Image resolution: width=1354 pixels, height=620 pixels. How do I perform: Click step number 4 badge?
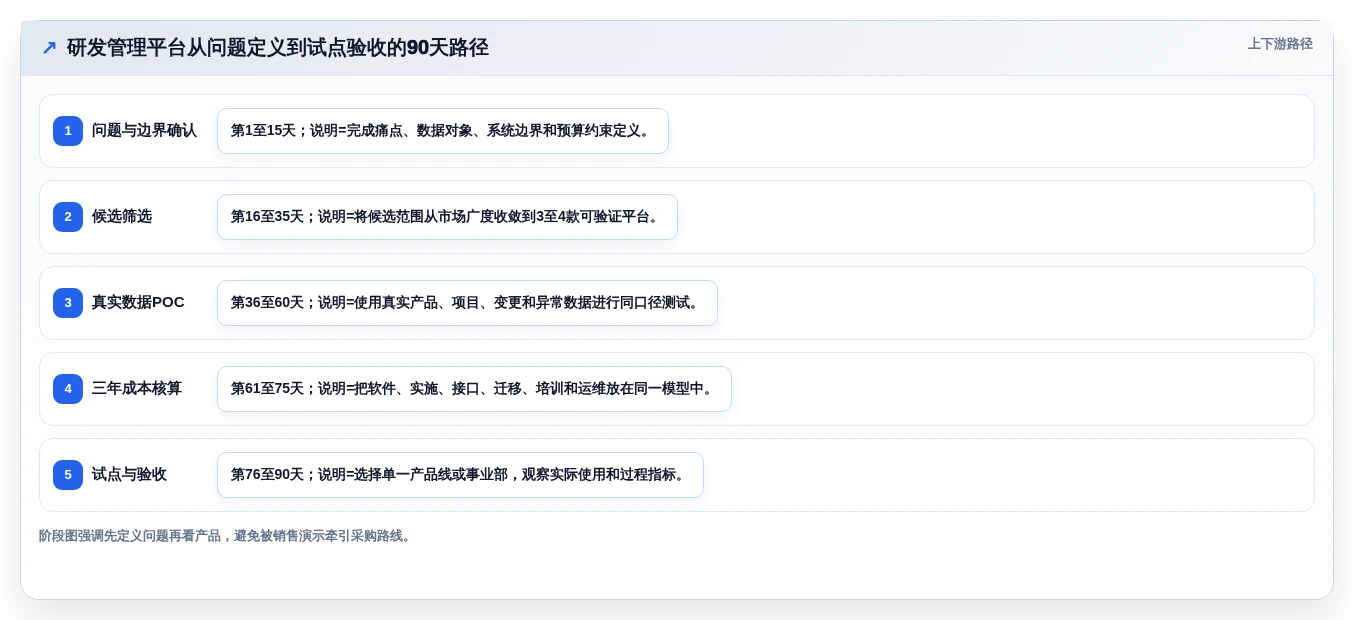(x=68, y=389)
